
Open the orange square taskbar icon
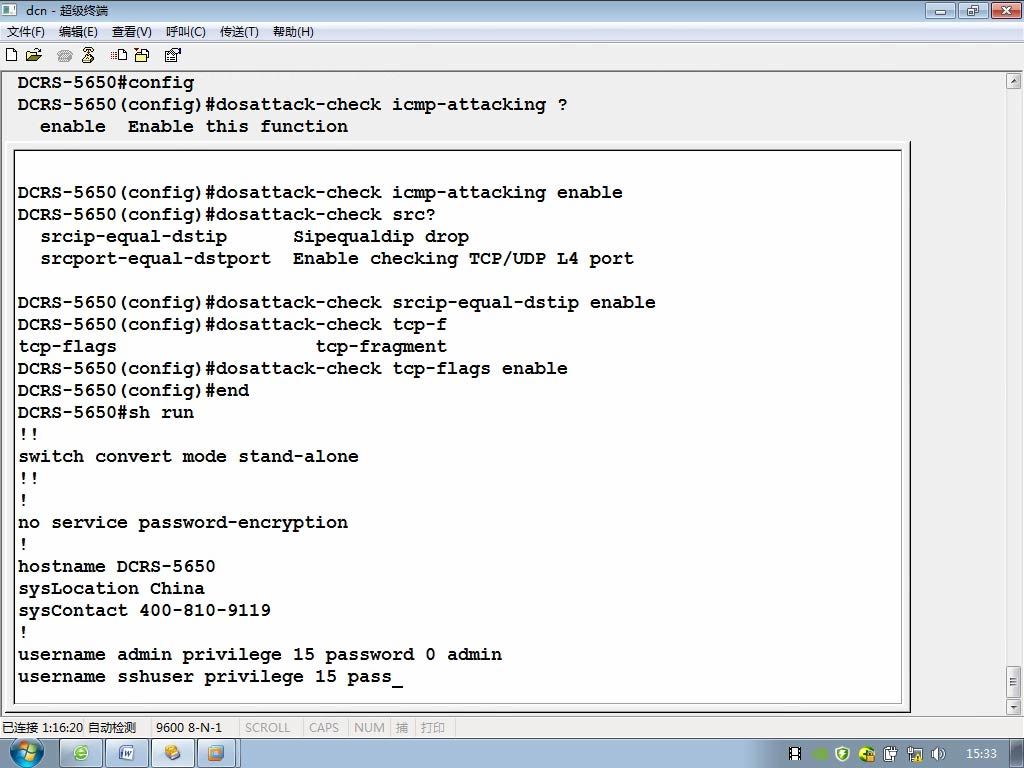[x=216, y=753]
